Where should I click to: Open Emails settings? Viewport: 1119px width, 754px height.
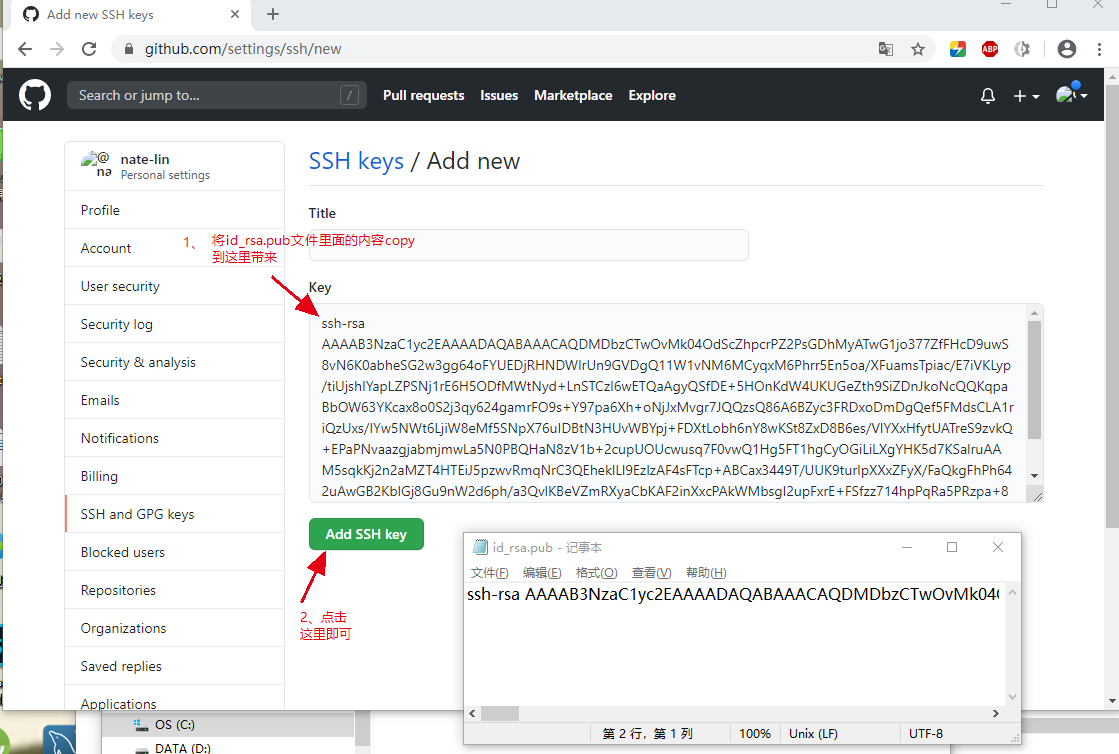(174, 400)
